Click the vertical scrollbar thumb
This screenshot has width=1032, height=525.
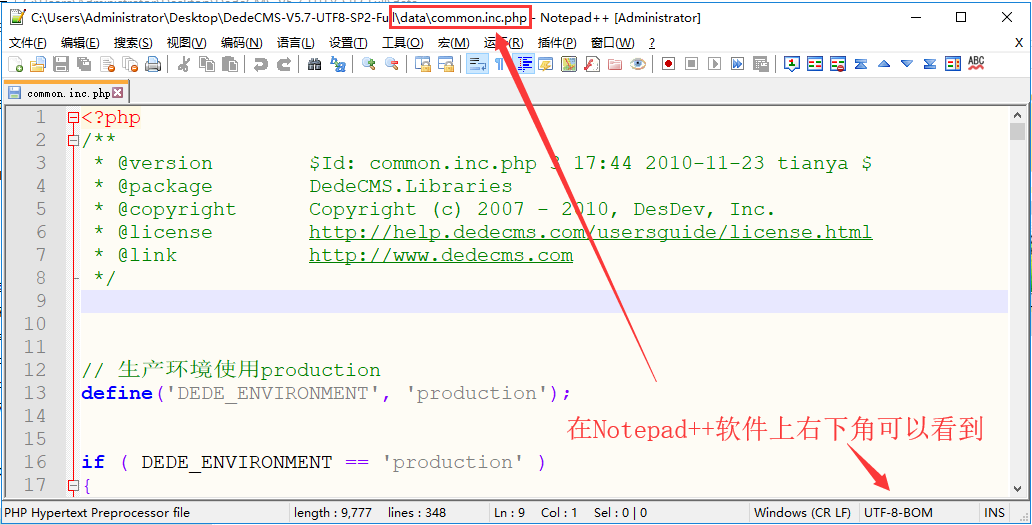[1018, 131]
